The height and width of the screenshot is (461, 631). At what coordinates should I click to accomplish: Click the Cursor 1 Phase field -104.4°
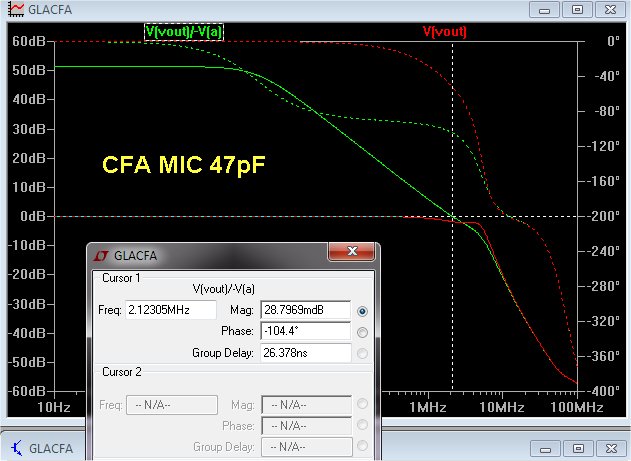click(306, 331)
